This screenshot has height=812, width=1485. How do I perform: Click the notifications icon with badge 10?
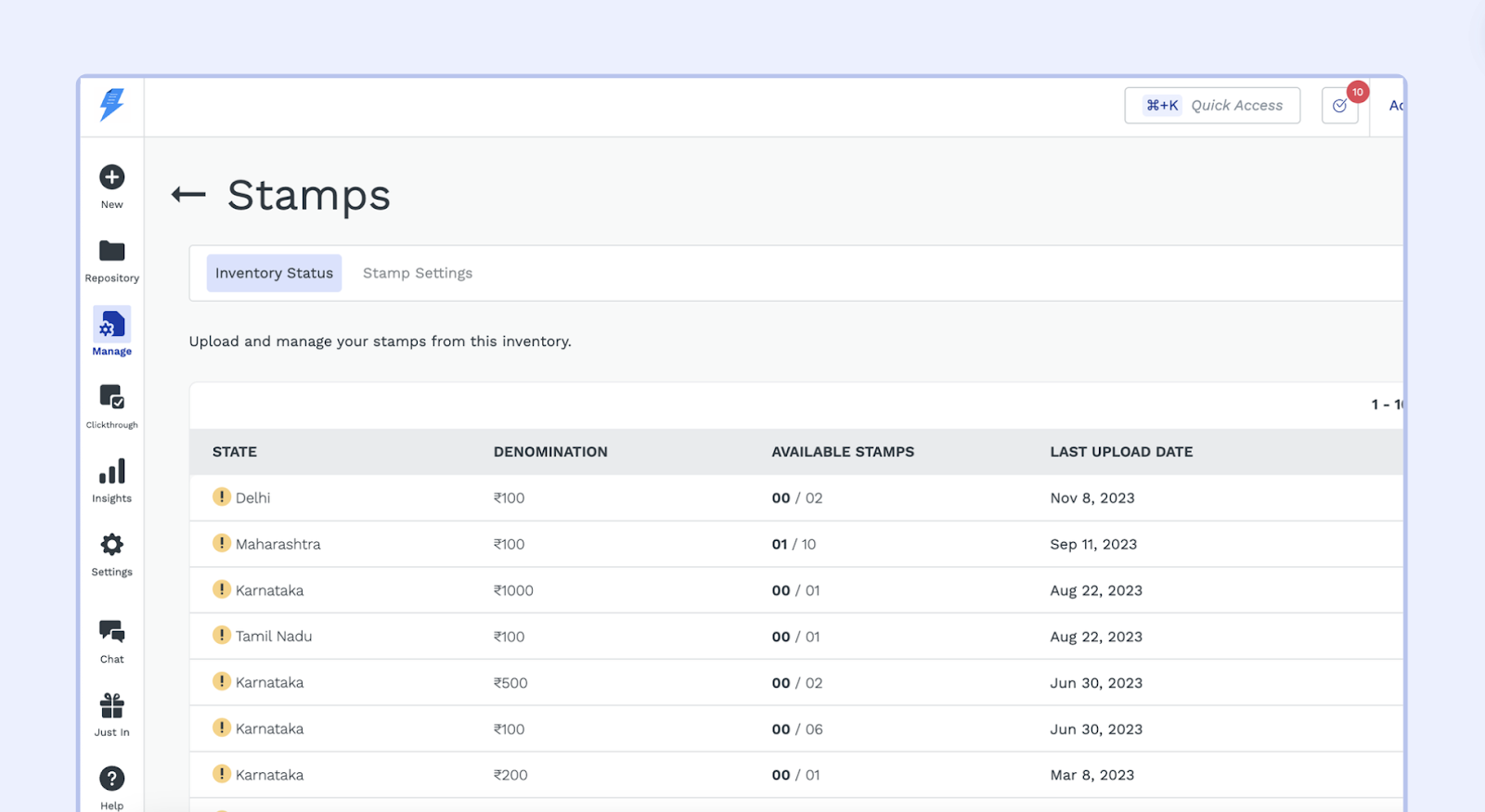click(x=1339, y=106)
